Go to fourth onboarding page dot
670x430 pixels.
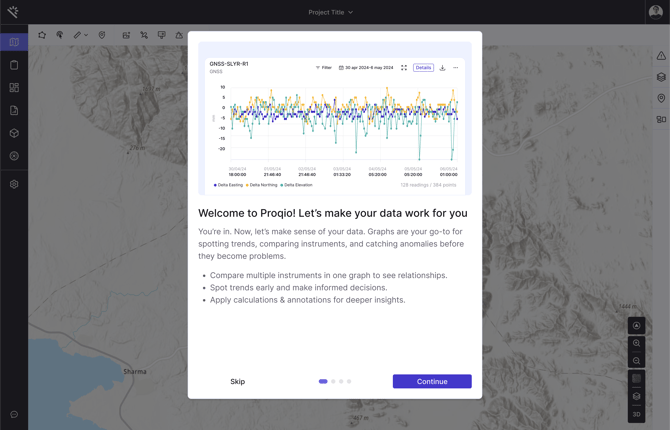349,381
